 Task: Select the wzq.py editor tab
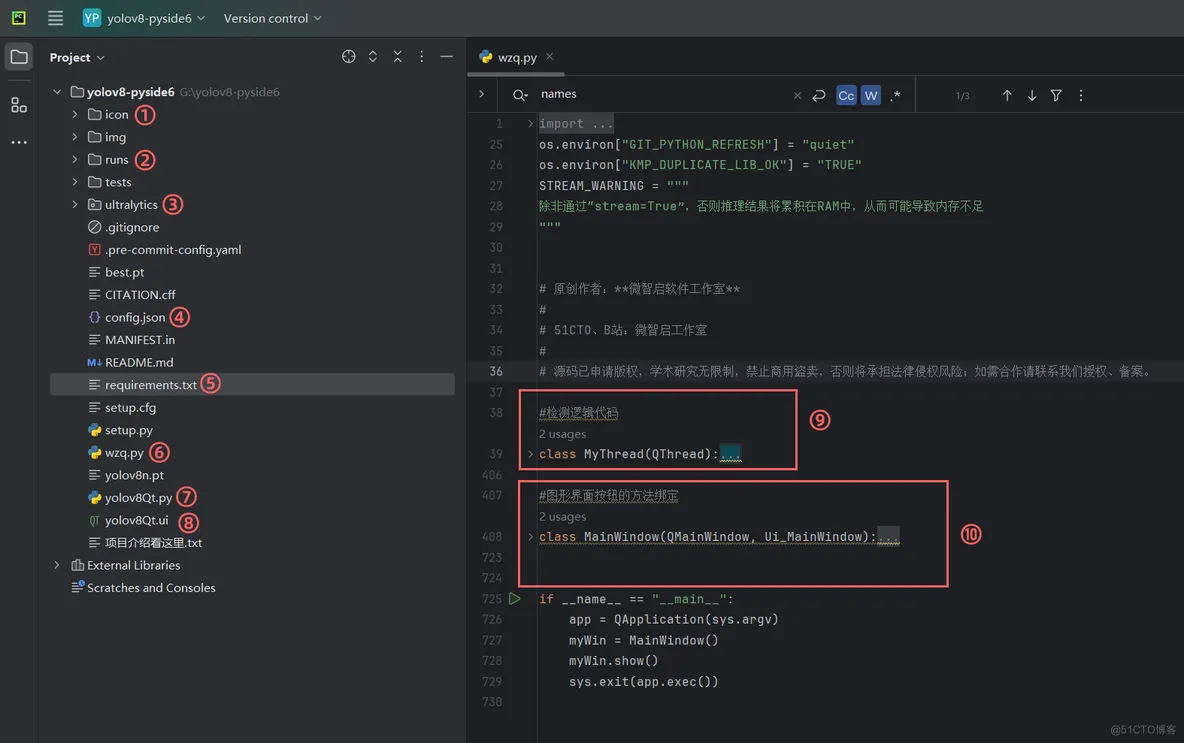[514, 57]
